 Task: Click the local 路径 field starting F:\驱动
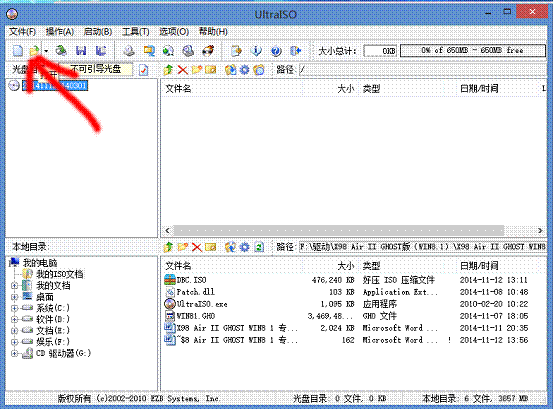click(423, 247)
